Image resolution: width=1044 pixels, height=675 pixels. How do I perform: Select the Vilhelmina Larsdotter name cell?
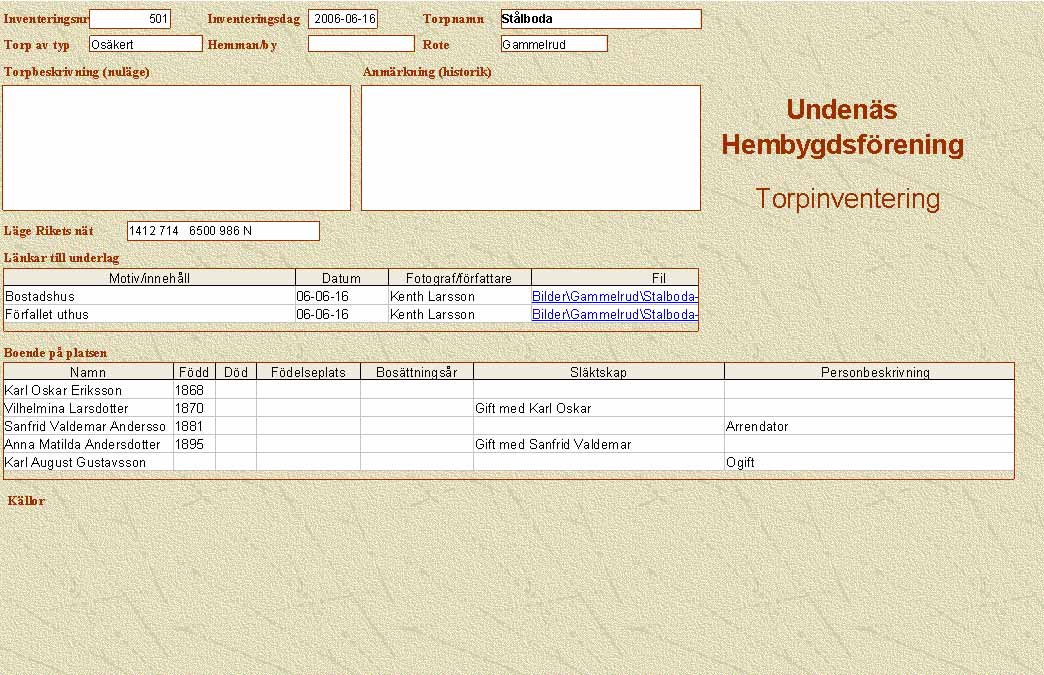click(x=88, y=409)
